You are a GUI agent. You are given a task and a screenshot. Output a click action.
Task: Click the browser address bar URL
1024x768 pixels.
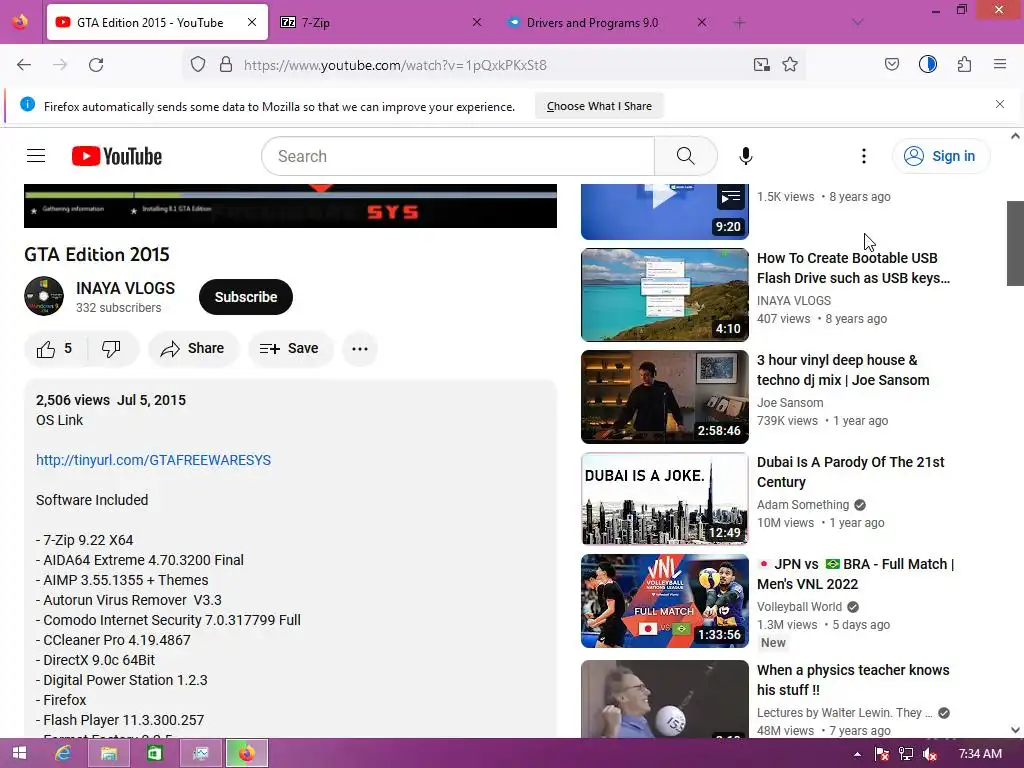(395, 65)
